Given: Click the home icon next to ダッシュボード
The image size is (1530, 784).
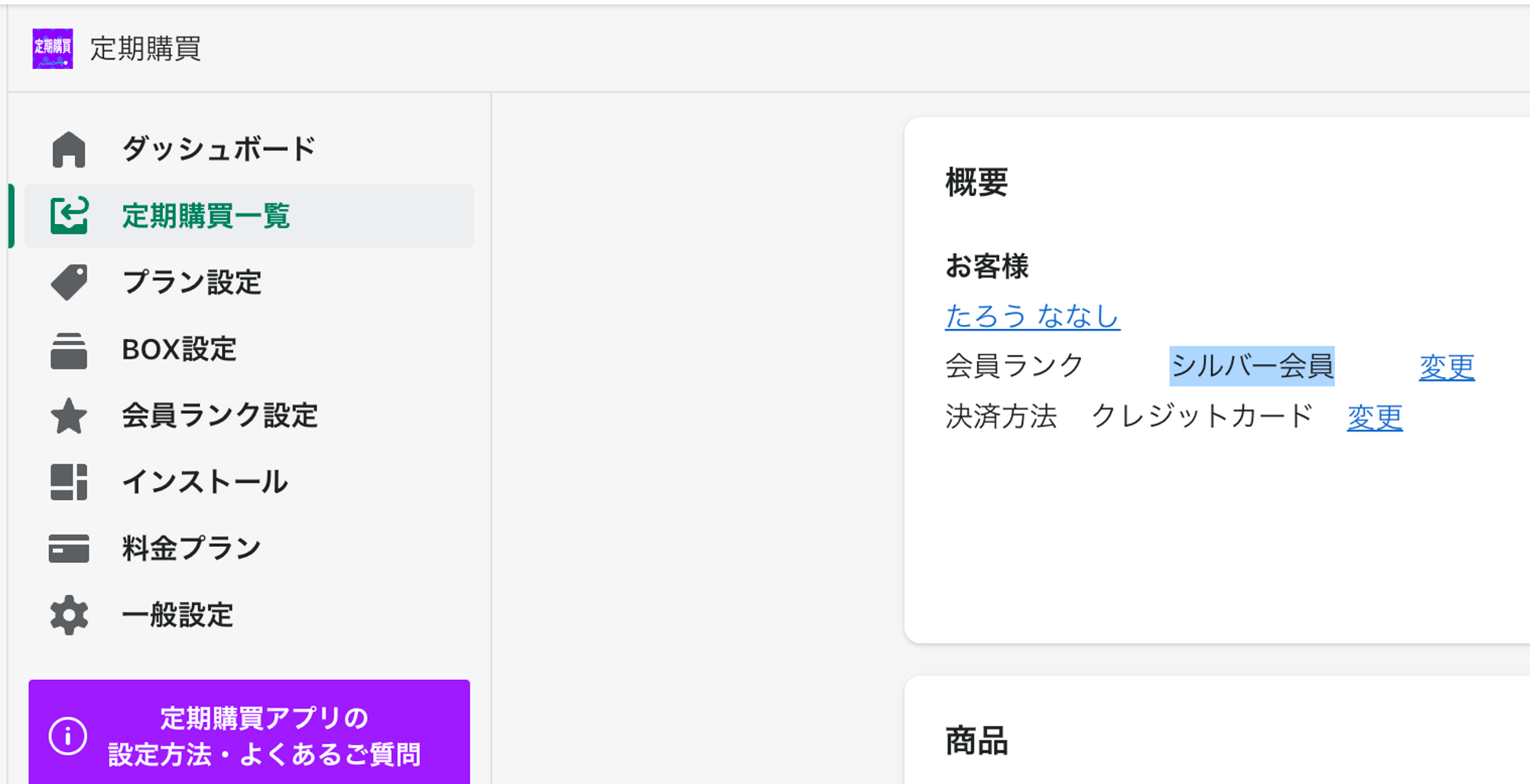Looking at the screenshot, I should click(69, 148).
